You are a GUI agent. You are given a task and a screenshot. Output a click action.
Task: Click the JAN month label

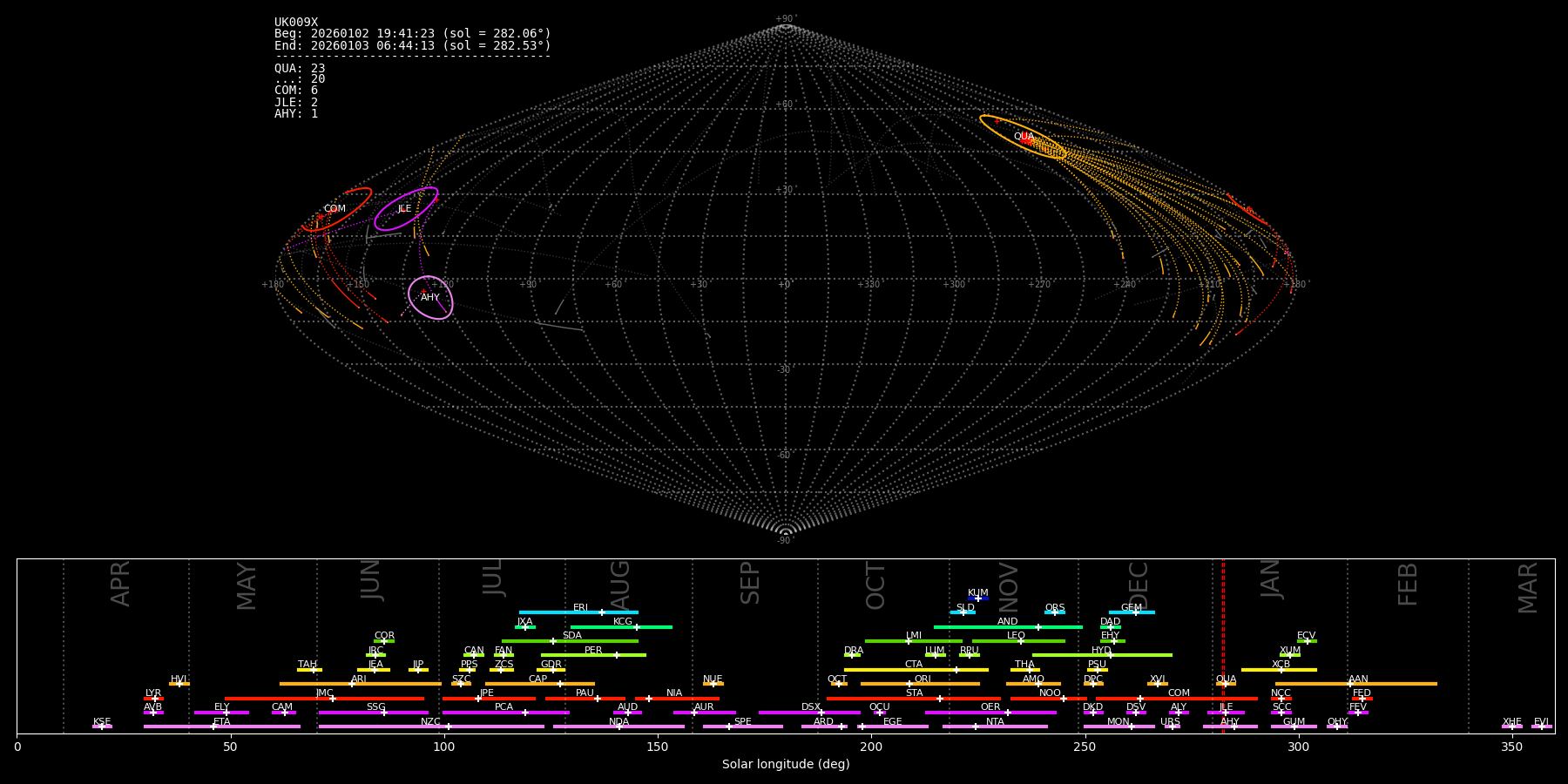[1271, 579]
